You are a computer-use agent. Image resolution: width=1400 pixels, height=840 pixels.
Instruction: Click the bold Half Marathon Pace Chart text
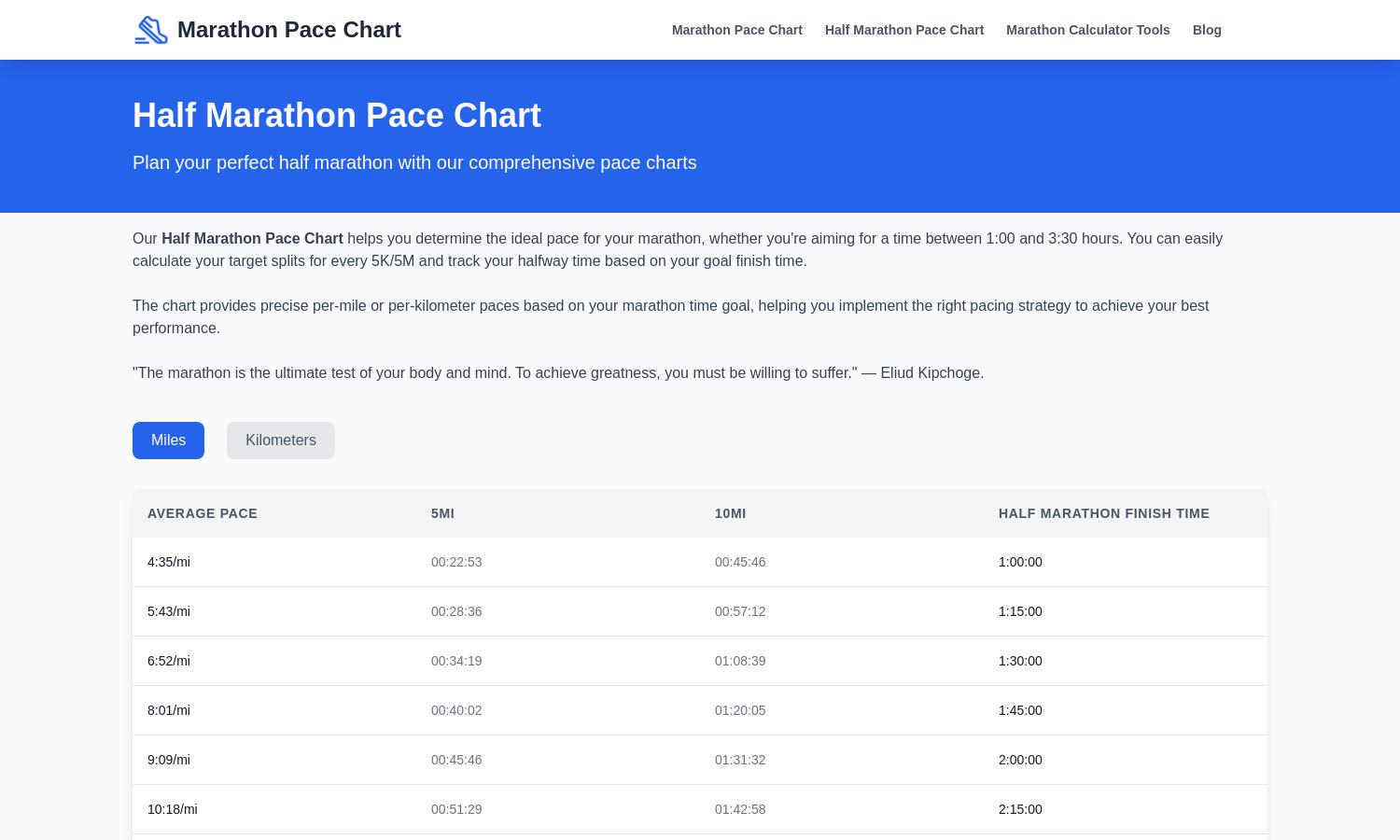(252, 239)
